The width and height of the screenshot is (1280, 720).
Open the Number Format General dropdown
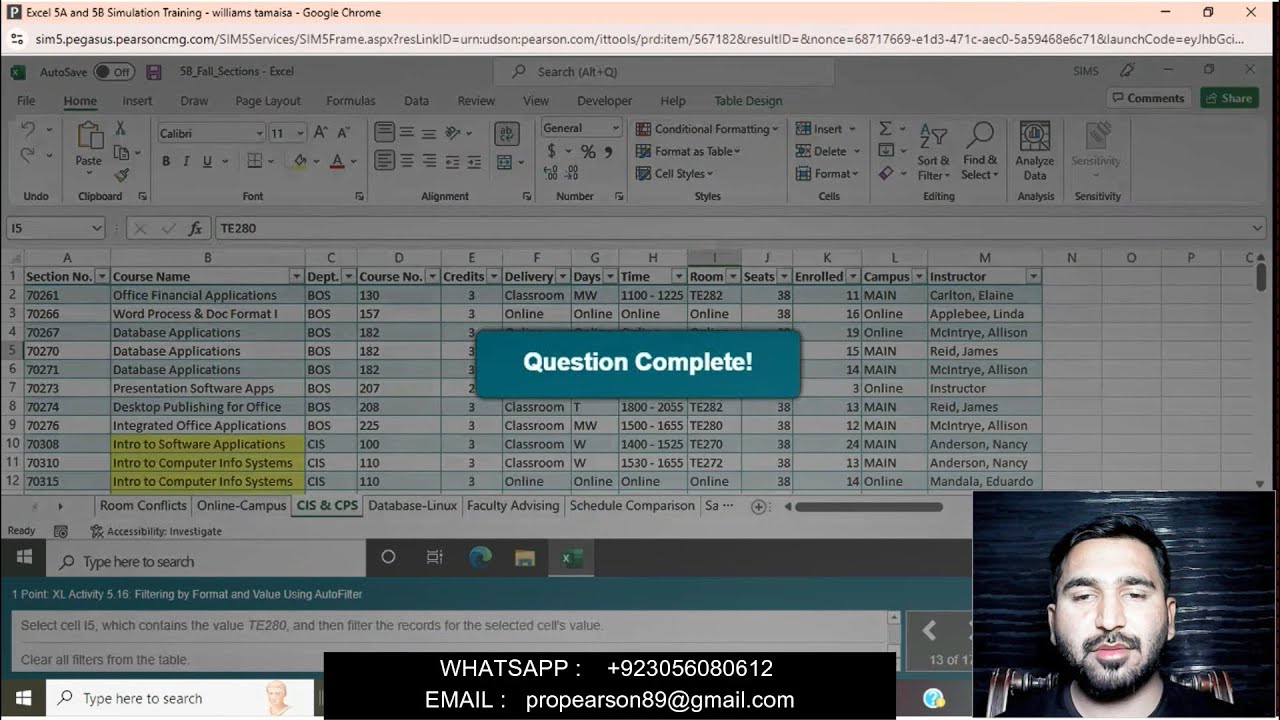click(614, 128)
